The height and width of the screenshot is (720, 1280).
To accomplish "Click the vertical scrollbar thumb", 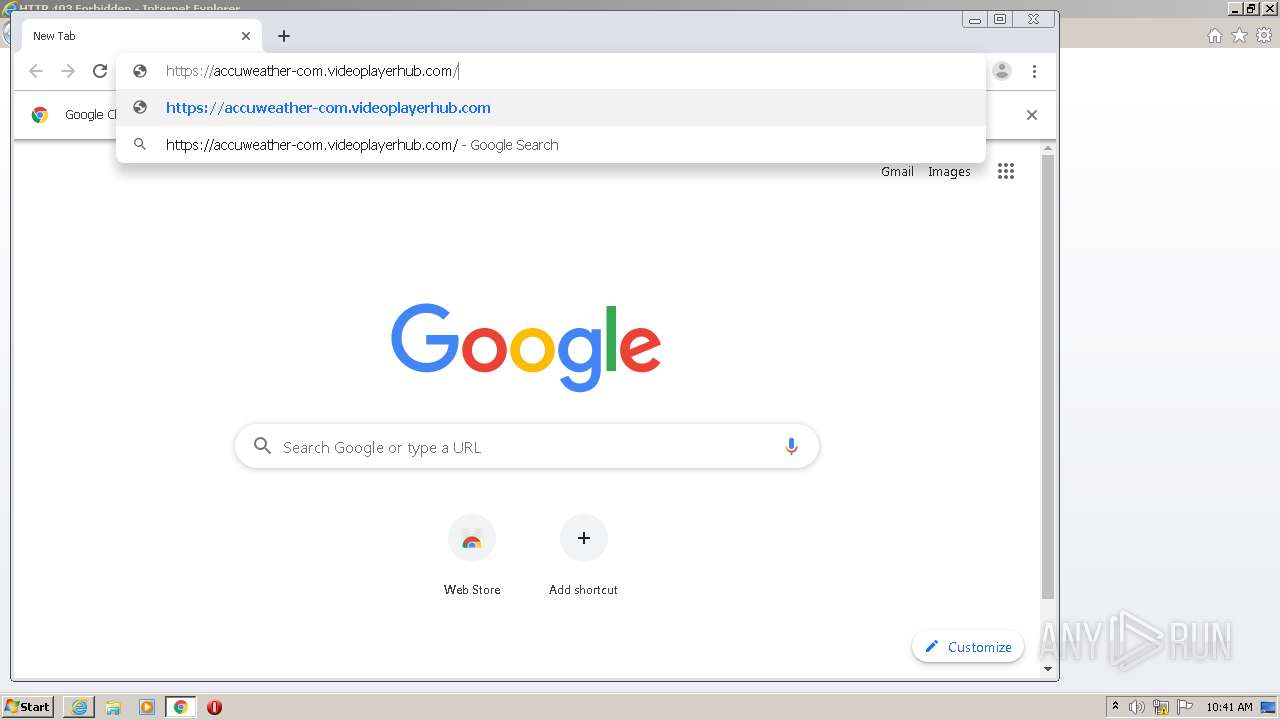I will pyautogui.click(x=1048, y=377).
